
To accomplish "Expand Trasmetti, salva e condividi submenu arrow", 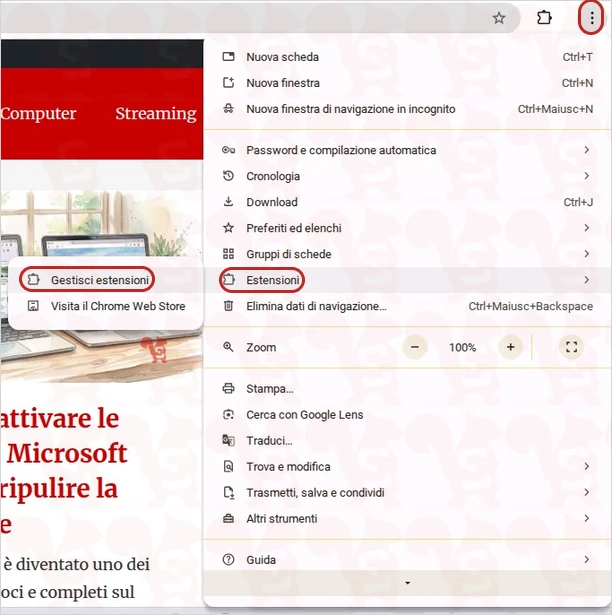I will 586,492.
